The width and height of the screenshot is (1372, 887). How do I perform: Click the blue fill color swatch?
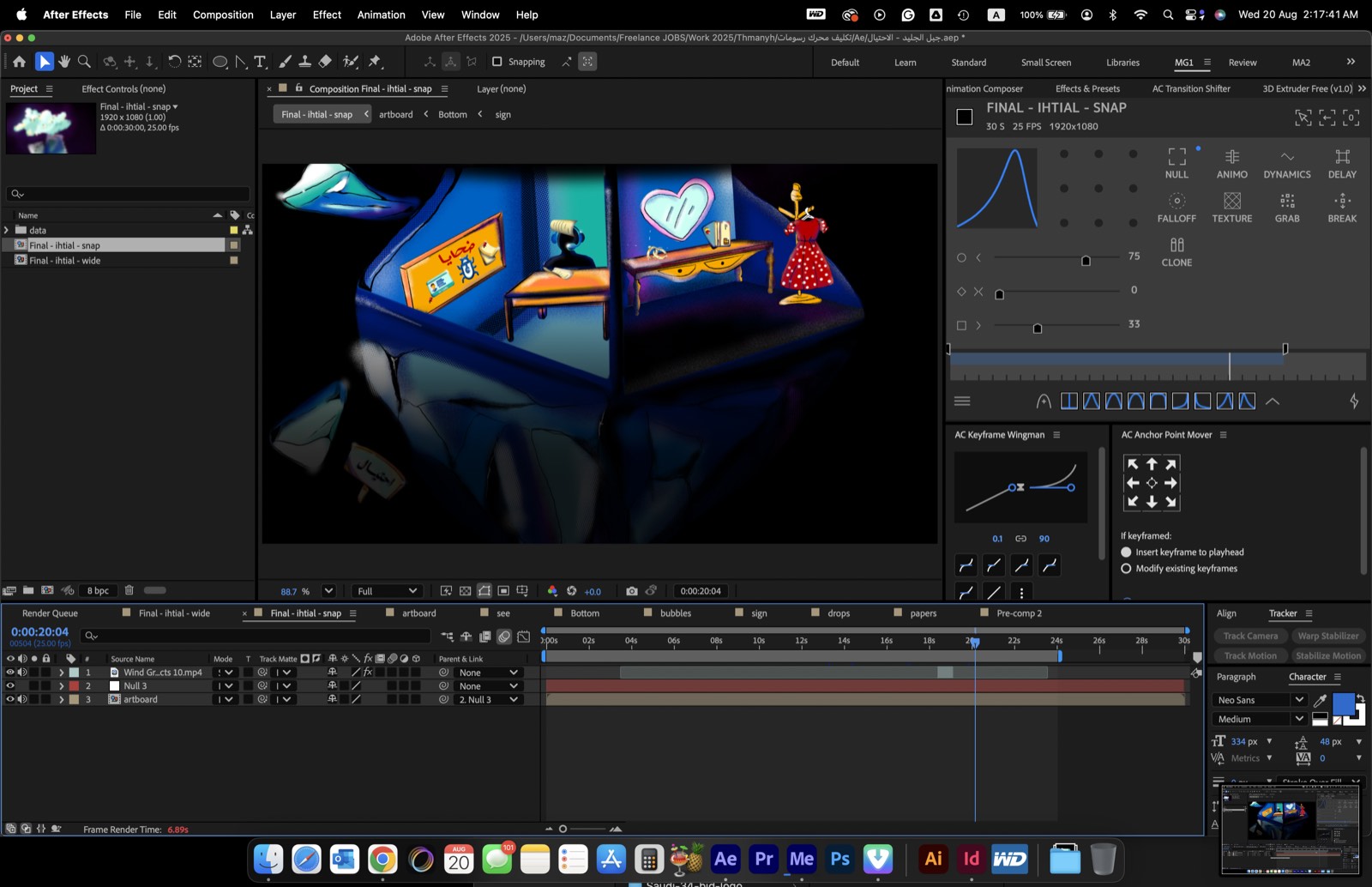(1344, 704)
